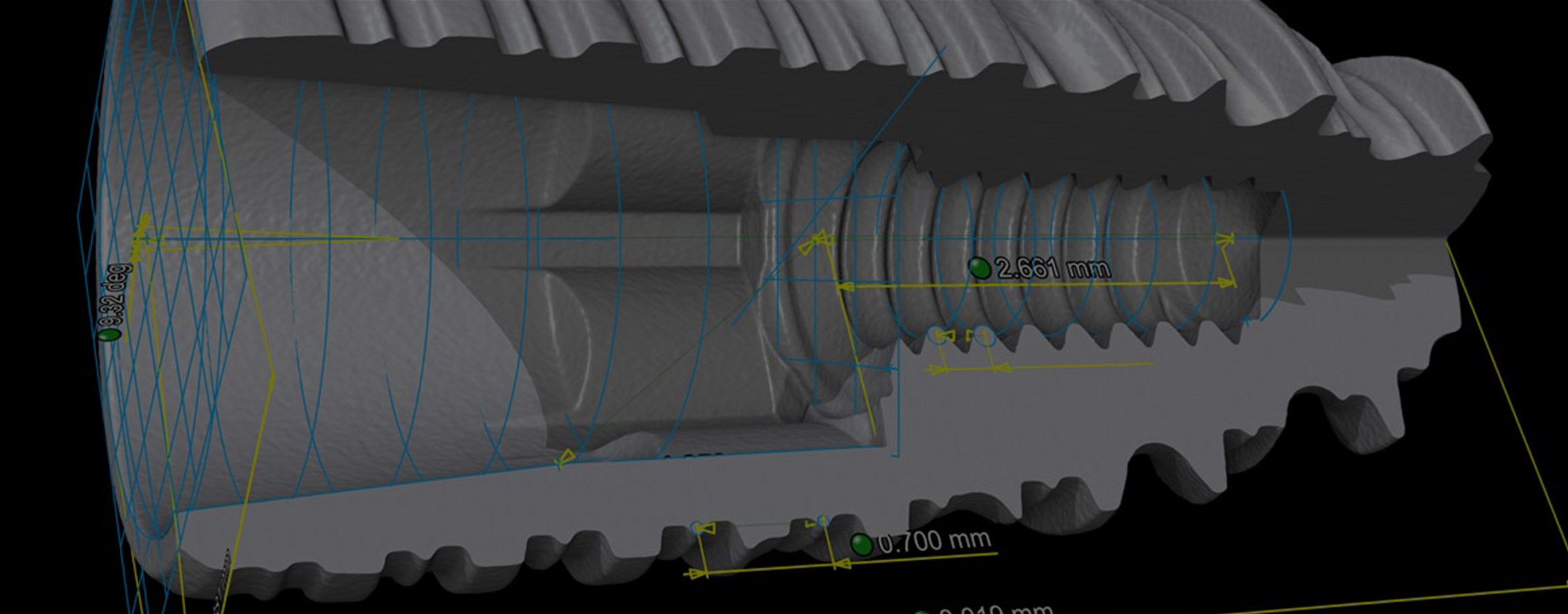1568x614 pixels.
Task: Click the green marker beside 2.661 mm
Action: pos(980,268)
